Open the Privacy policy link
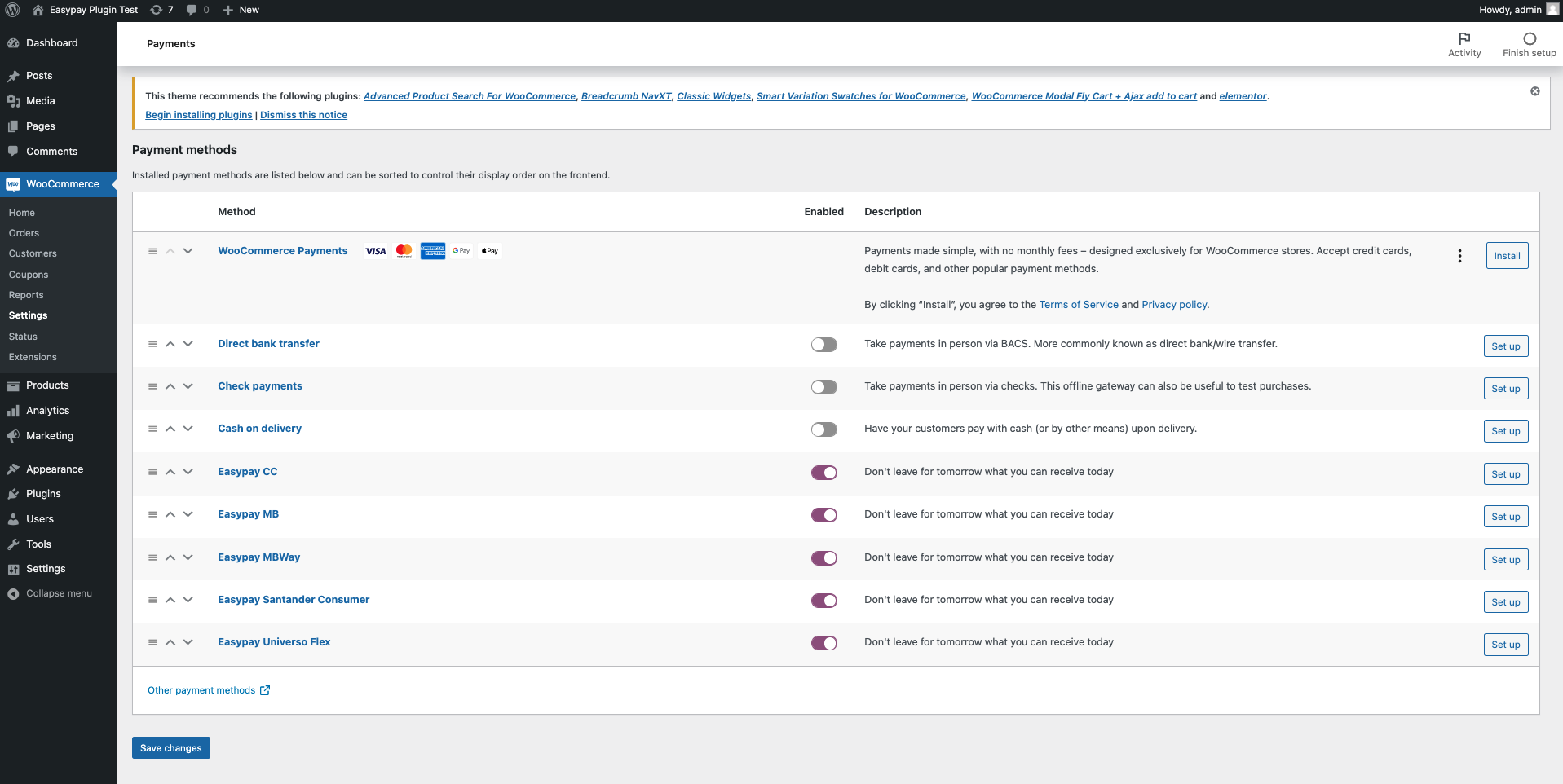The height and width of the screenshot is (784, 1563). (x=1174, y=305)
